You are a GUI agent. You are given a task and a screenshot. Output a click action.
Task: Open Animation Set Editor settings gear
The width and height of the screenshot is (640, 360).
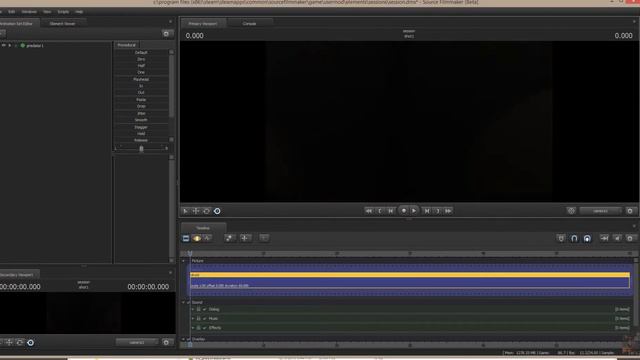[166, 34]
